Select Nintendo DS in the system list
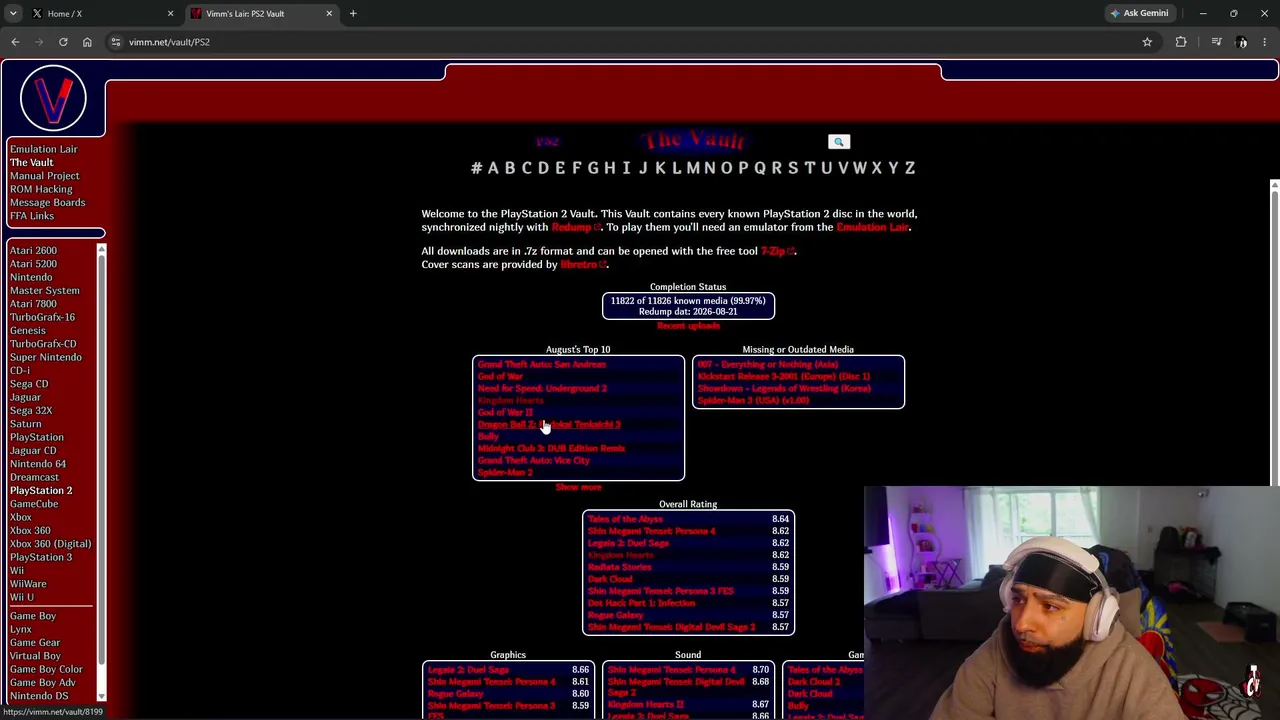The height and width of the screenshot is (720, 1280). 39,696
